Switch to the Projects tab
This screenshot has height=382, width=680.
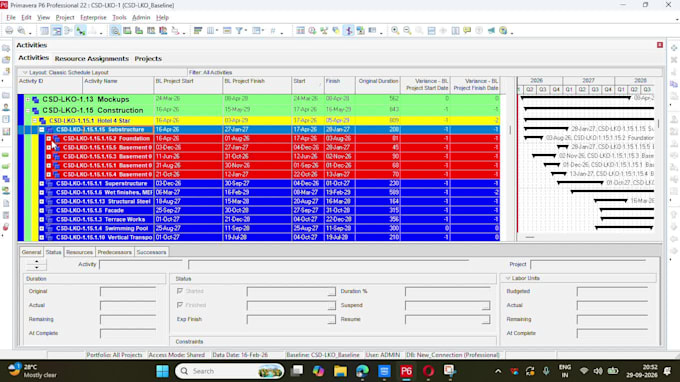(148, 59)
